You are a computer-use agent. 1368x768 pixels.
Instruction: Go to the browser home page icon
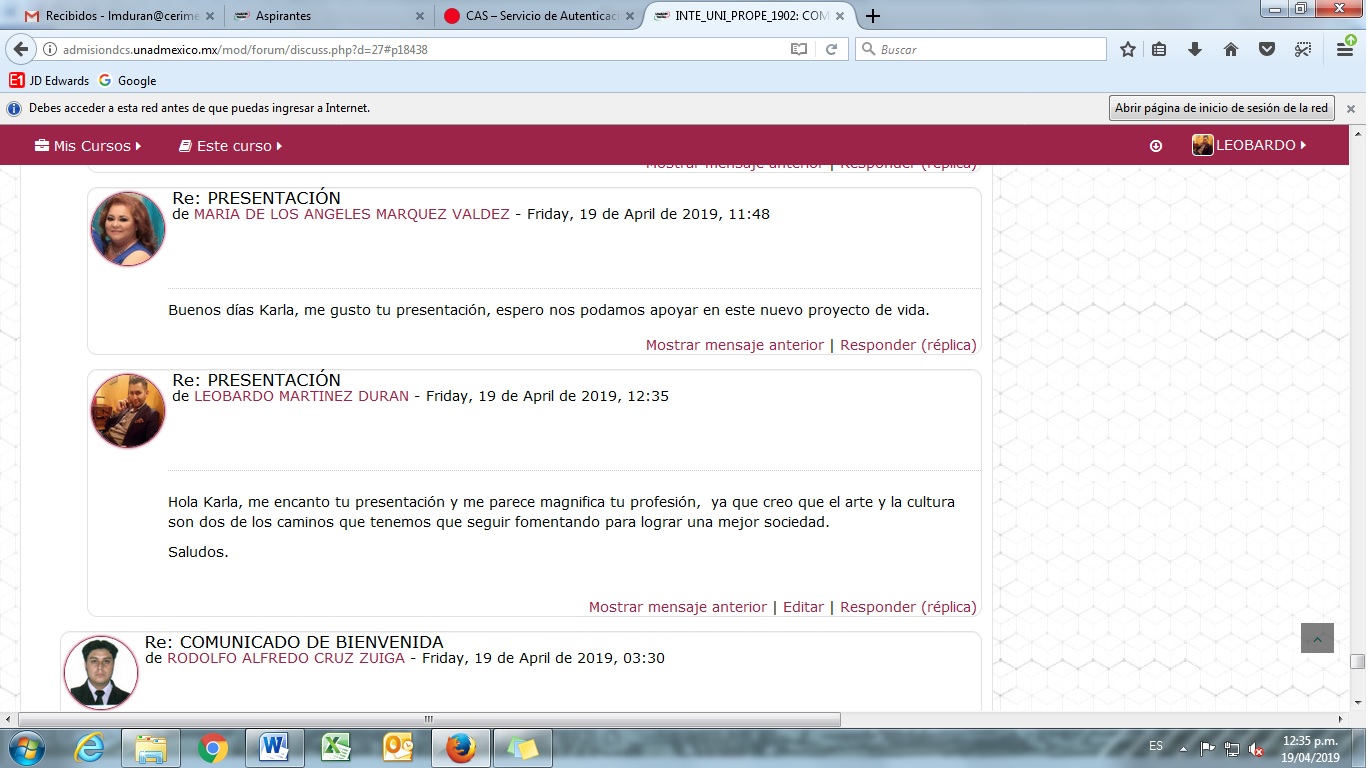[x=1231, y=49]
